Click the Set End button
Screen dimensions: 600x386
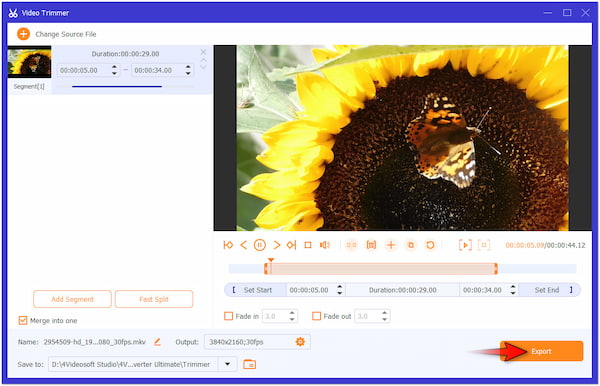(549, 290)
